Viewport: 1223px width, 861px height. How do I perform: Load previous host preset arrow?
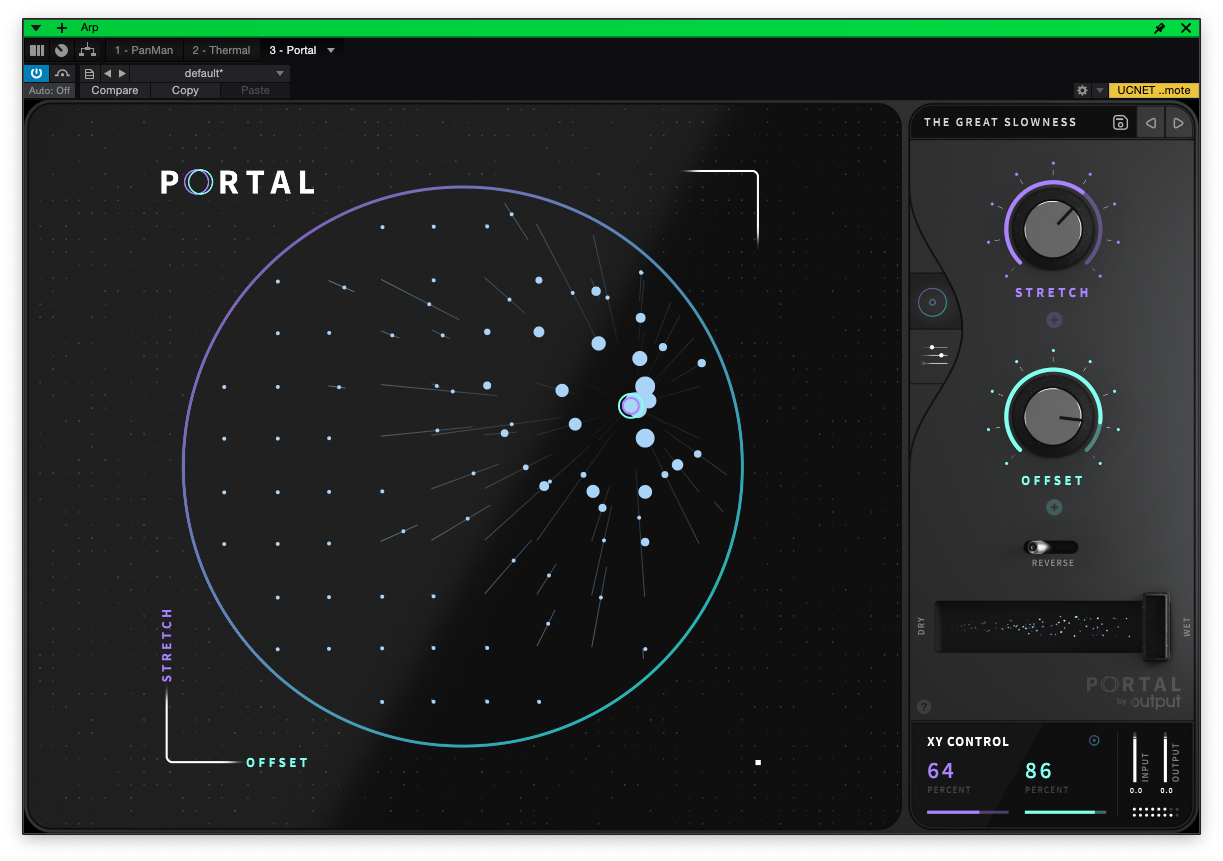(108, 73)
